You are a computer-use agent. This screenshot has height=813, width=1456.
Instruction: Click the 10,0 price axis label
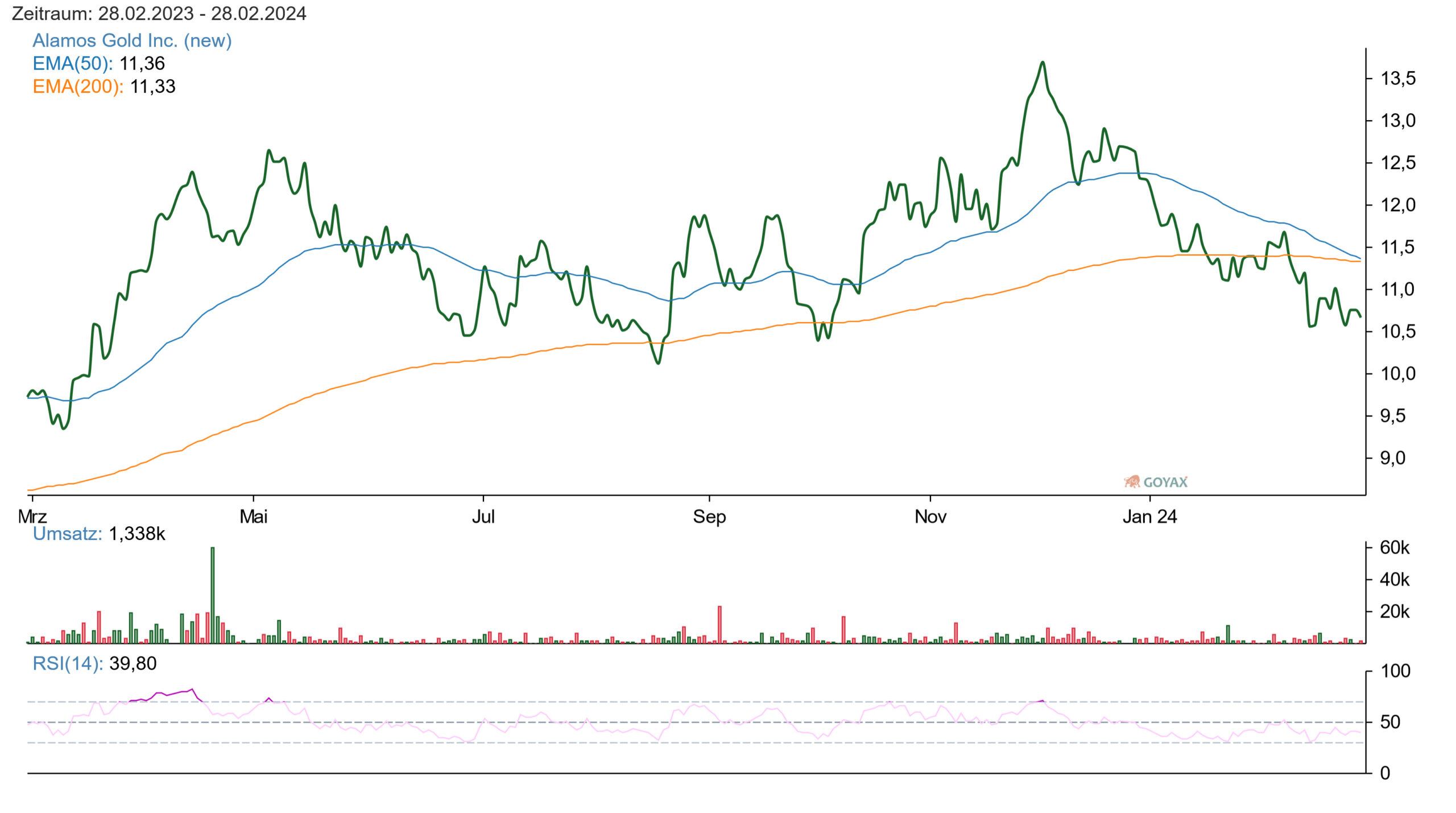(x=1398, y=374)
